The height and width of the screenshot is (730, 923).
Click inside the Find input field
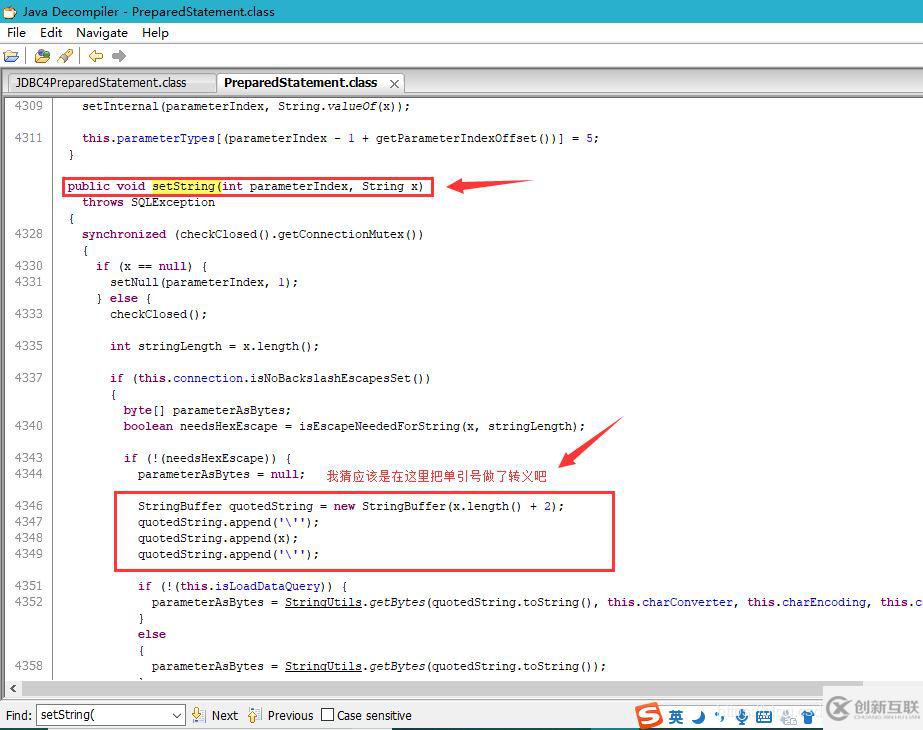coord(100,715)
